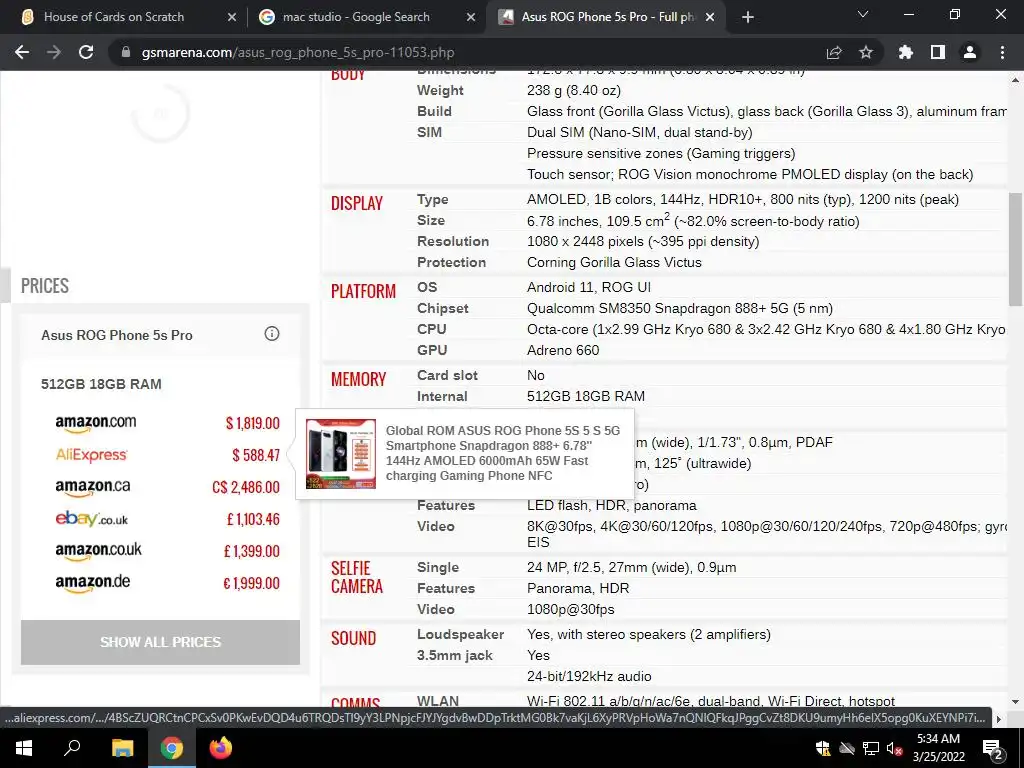Open amazon.com price listing

tap(167, 423)
